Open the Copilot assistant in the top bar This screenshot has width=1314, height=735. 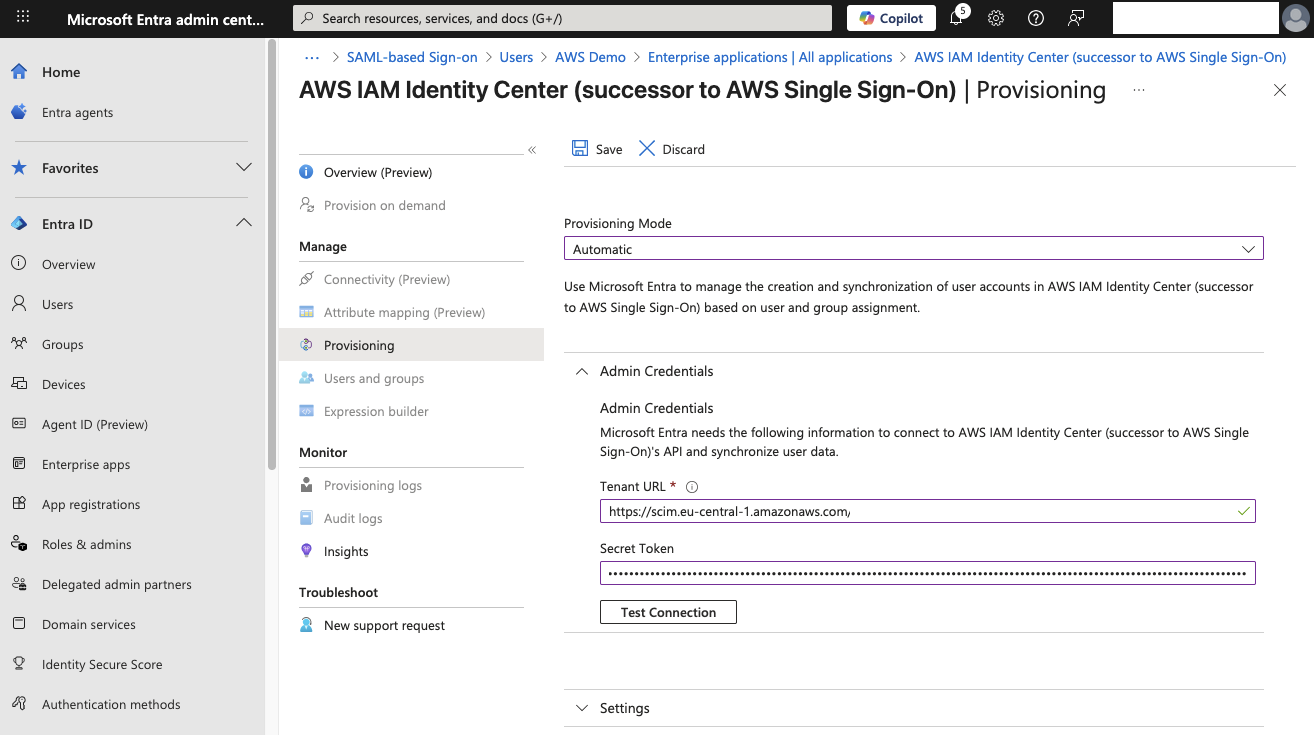889,17
